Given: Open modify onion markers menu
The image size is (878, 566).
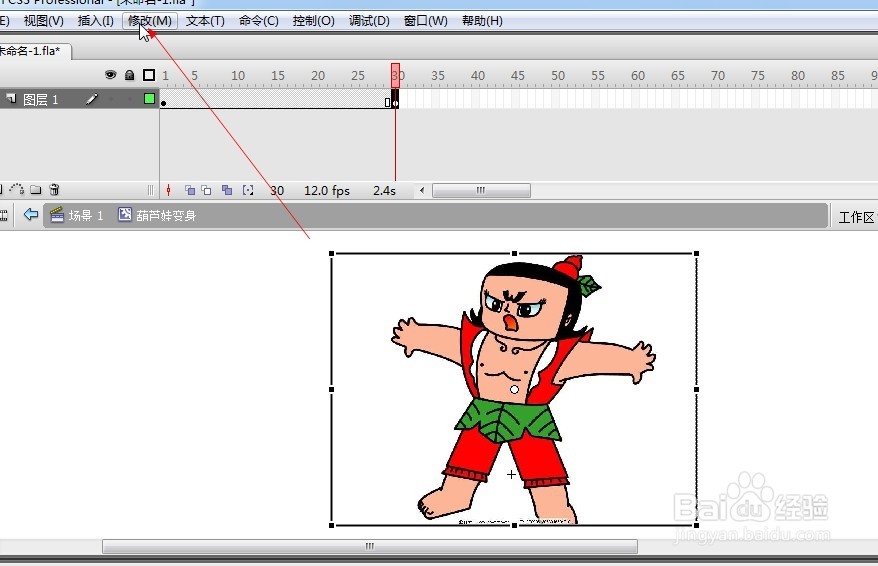Looking at the screenshot, I should [x=248, y=190].
